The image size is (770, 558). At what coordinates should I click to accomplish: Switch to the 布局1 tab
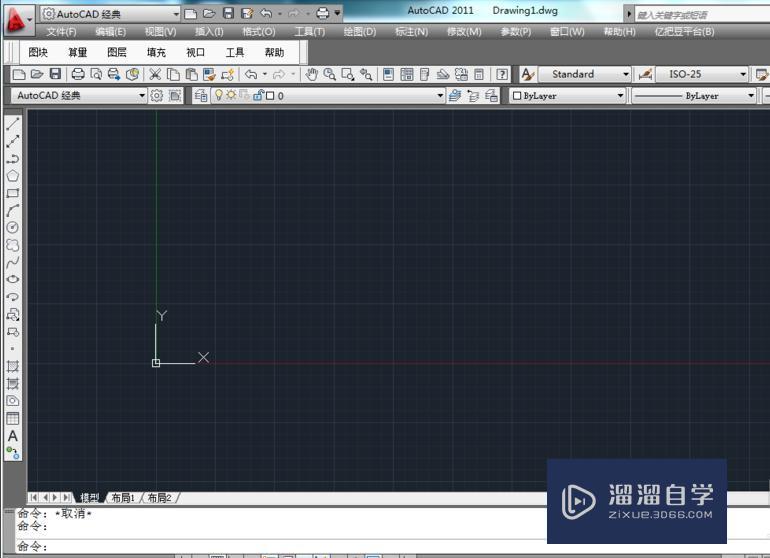coord(123,498)
